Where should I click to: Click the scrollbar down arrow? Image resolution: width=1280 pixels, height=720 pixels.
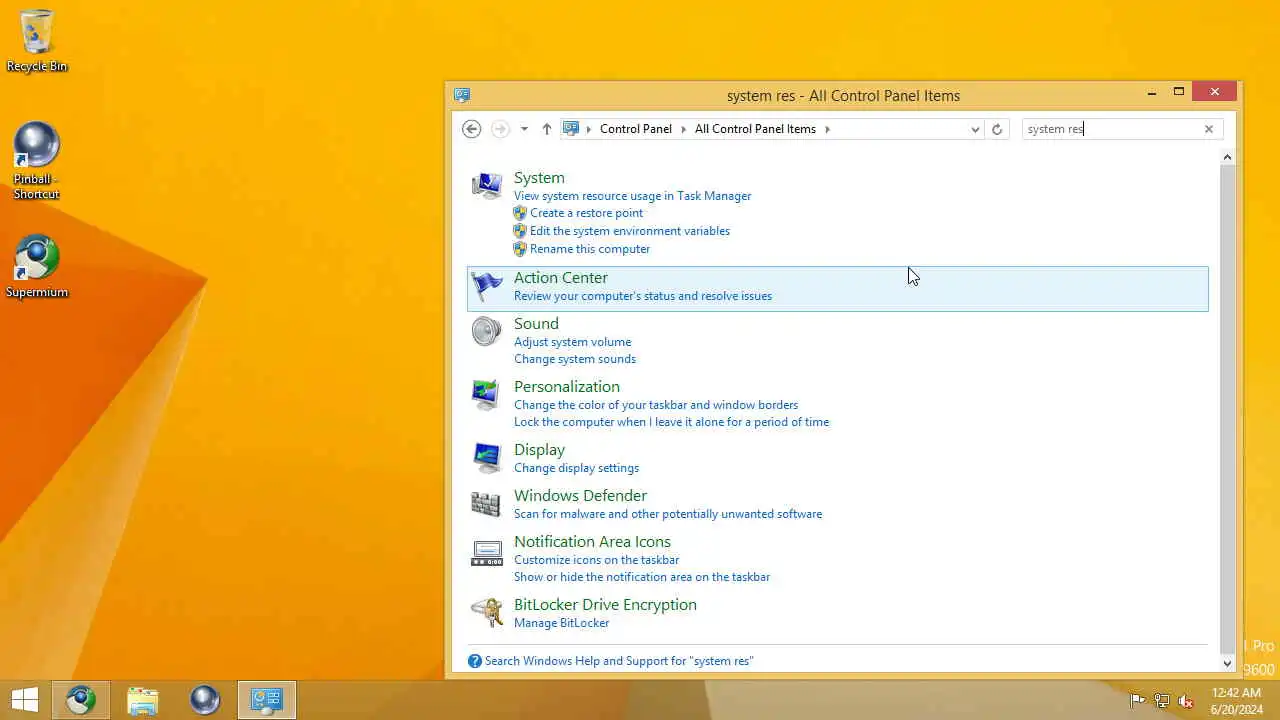1228,663
